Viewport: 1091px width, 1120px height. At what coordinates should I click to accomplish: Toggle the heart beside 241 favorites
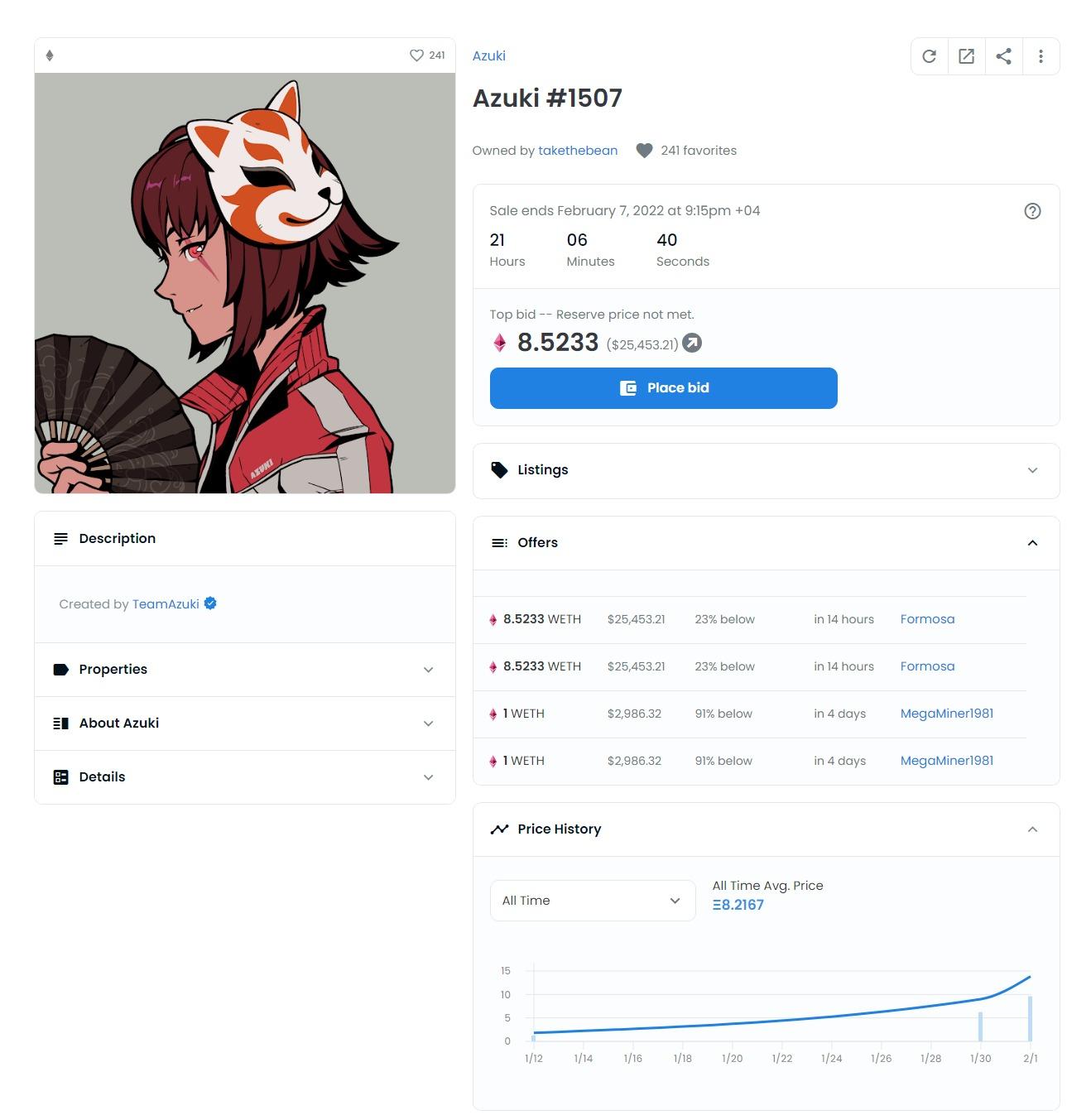pos(644,151)
